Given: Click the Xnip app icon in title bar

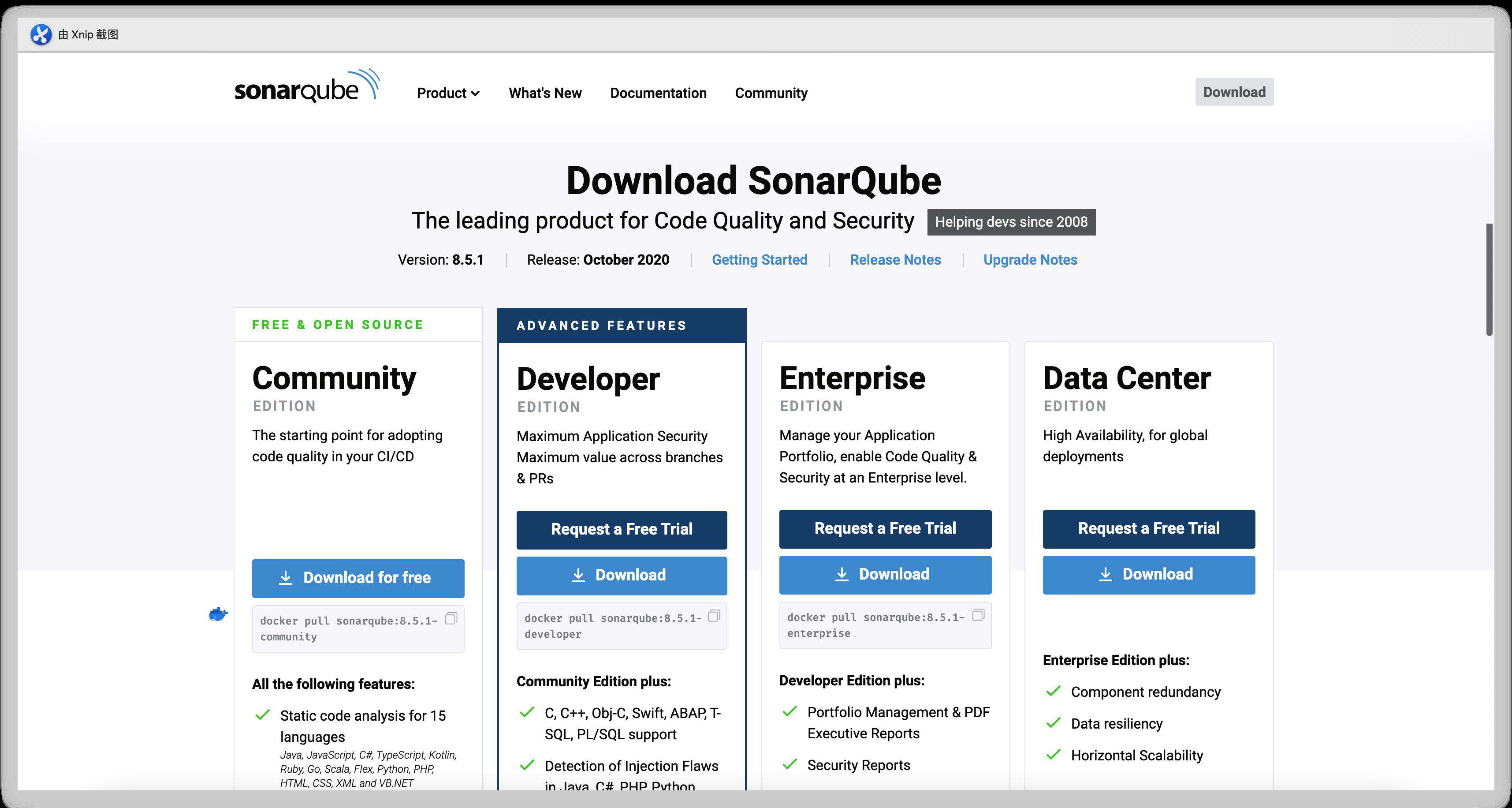Looking at the screenshot, I should (41, 35).
